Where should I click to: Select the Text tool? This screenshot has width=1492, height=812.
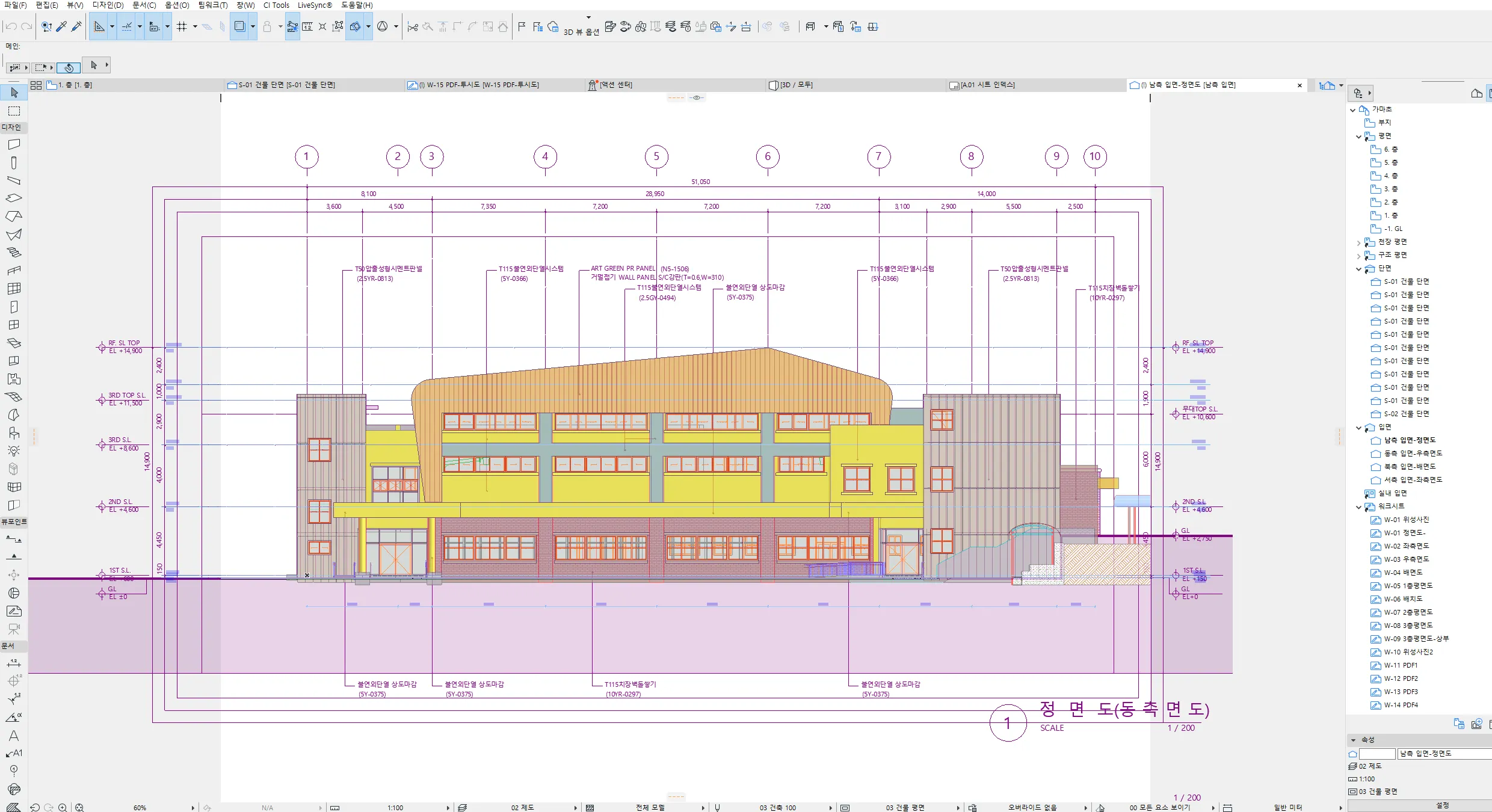click(14, 736)
